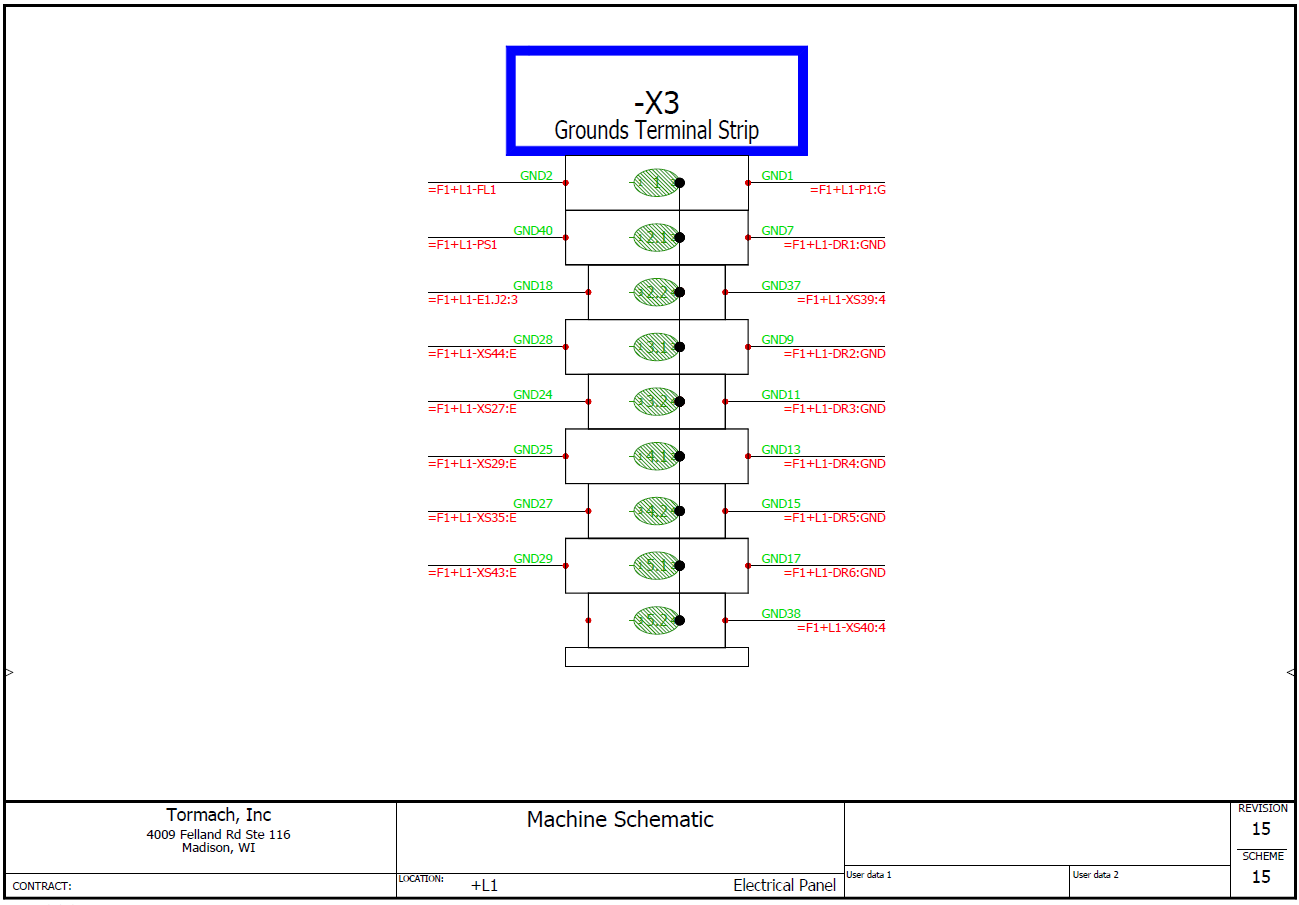Select the terminal 5.2 oval symbol
1299x905 pixels.
[x=656, y=620]
